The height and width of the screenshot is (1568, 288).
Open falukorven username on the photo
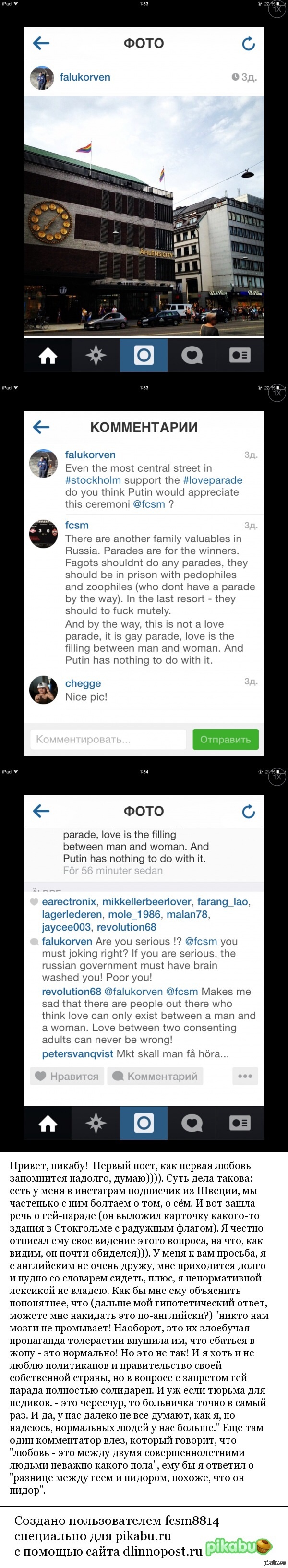(x=84, y=77)
